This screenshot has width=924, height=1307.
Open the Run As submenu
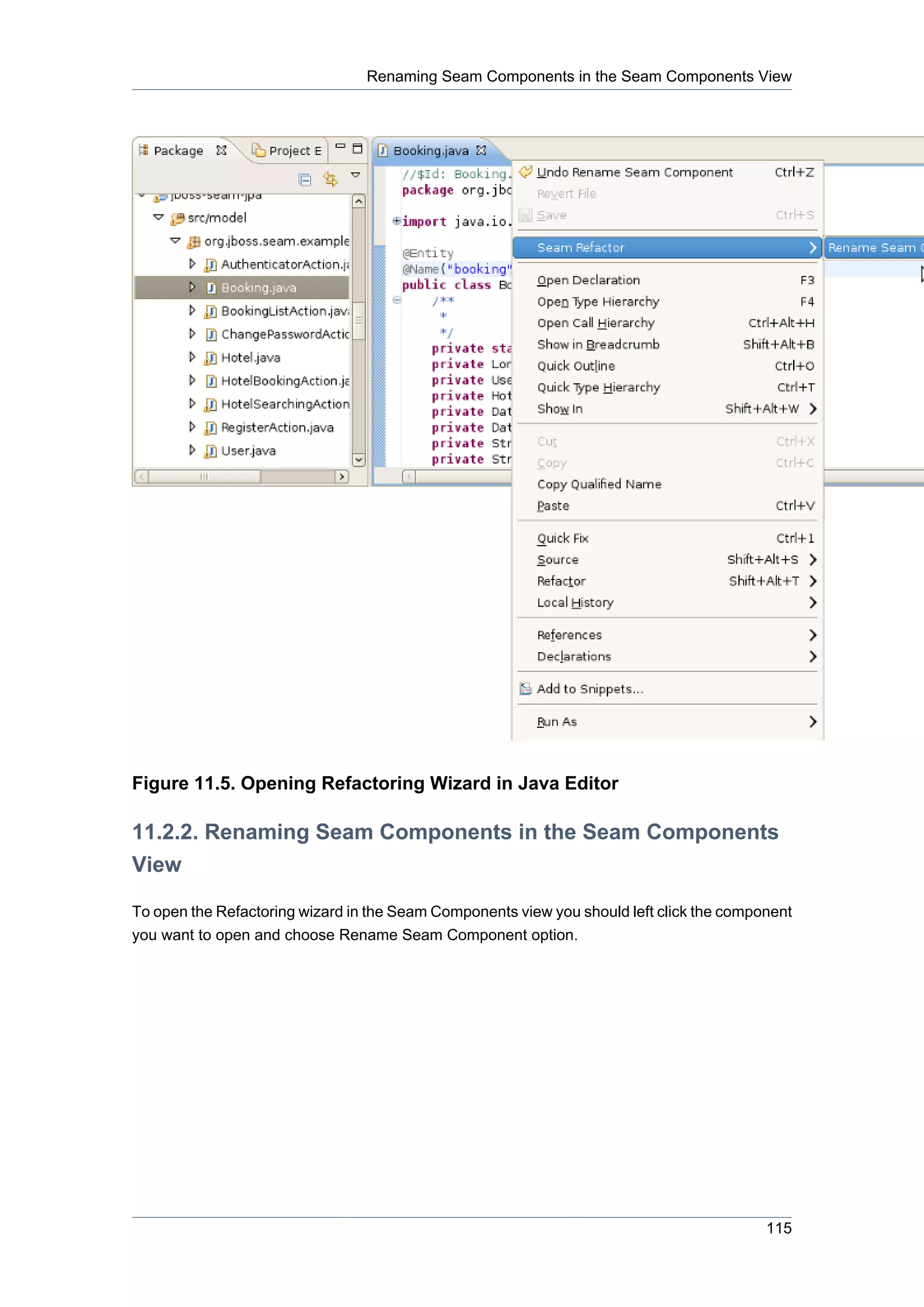[667, 722]
